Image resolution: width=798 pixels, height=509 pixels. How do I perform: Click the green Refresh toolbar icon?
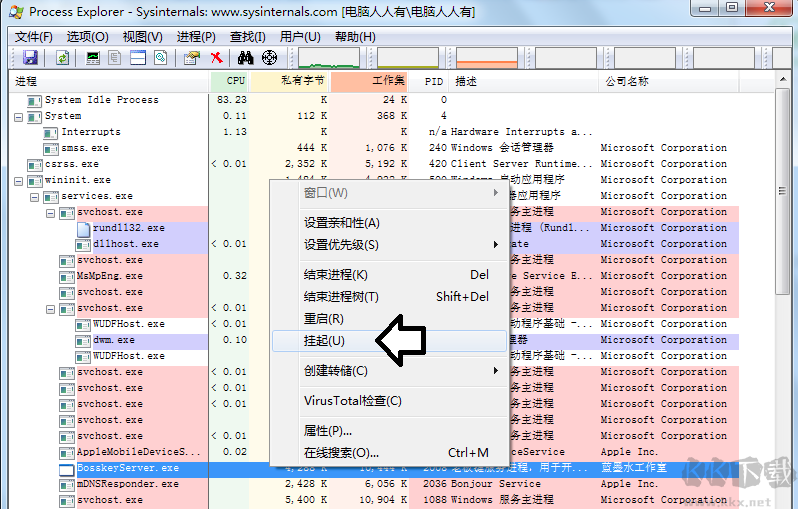[62, 58]
